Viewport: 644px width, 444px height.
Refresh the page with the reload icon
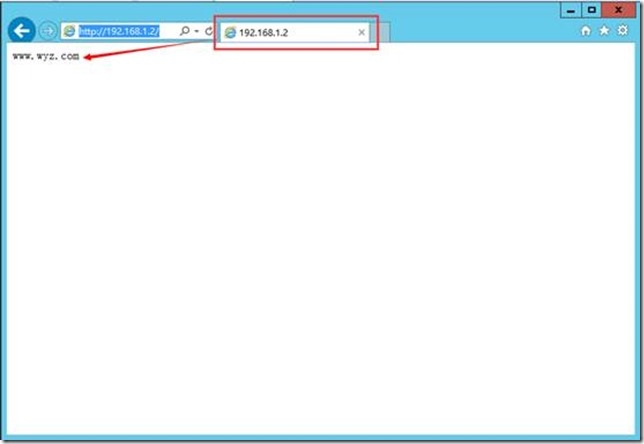[x=209, y=31]
